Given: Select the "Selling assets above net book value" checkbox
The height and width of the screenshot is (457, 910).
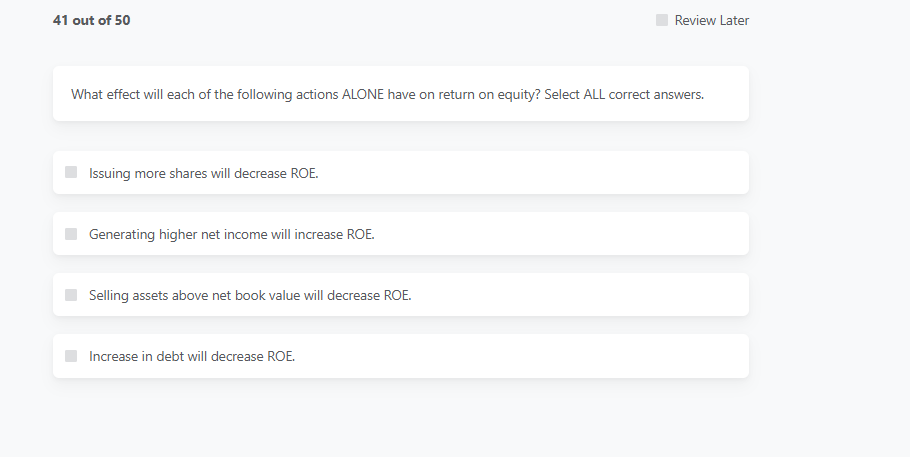Looking at the screenshot, I should point(71,295).
